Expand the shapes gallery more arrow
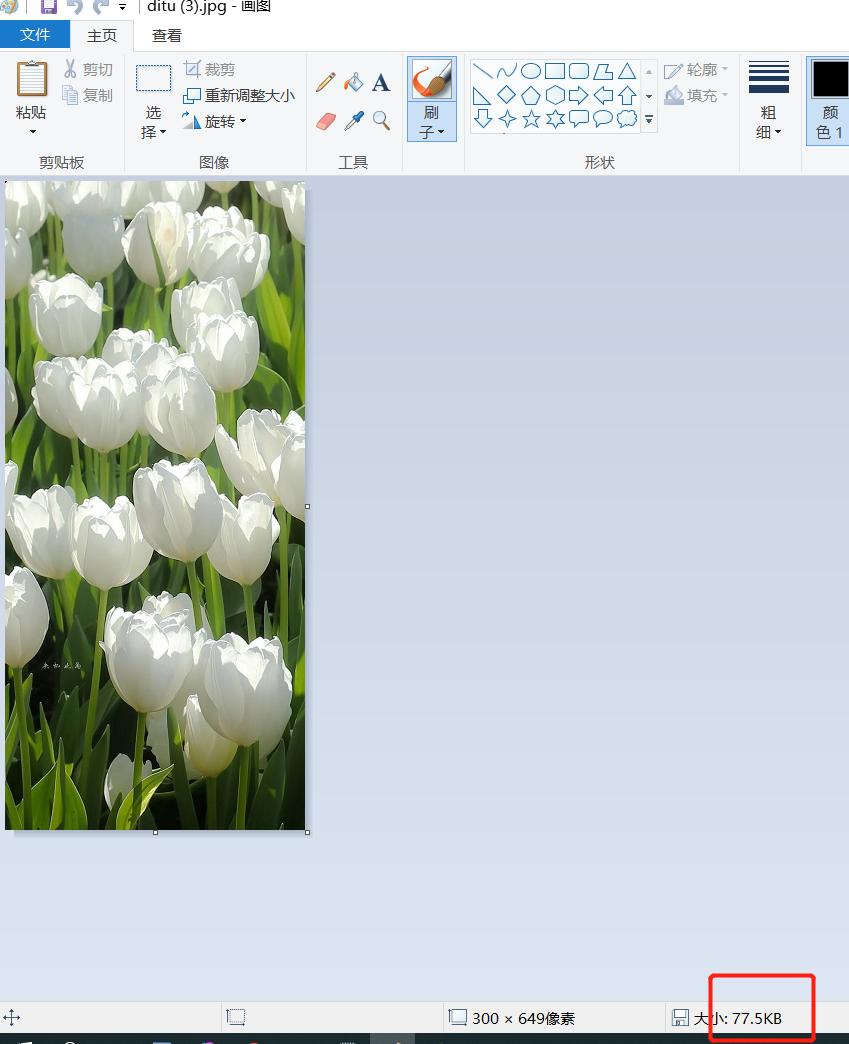Screen dimensions: 849x1044 [649, 120]
